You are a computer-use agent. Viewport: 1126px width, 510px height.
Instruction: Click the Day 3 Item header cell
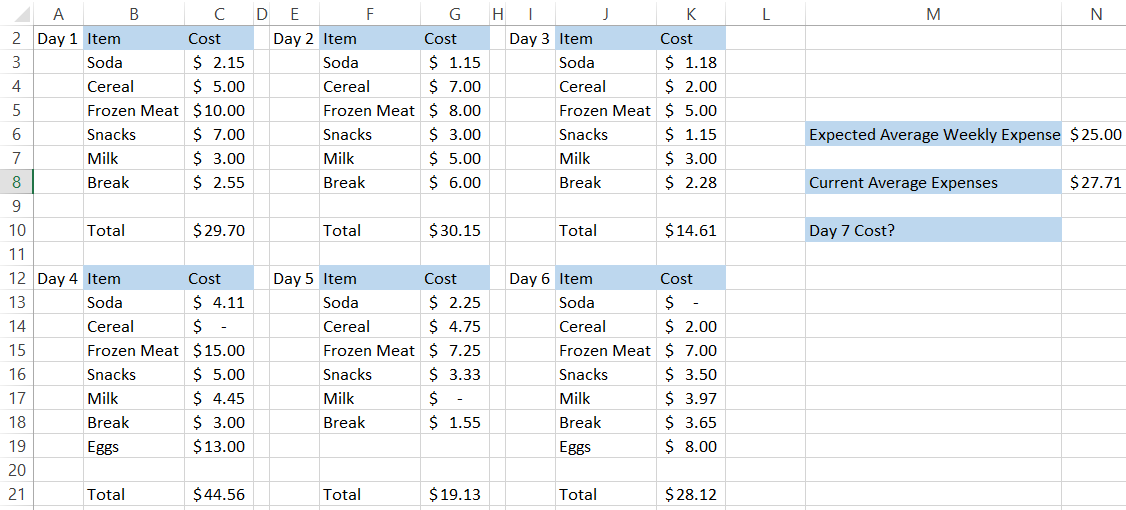point(605,39)
